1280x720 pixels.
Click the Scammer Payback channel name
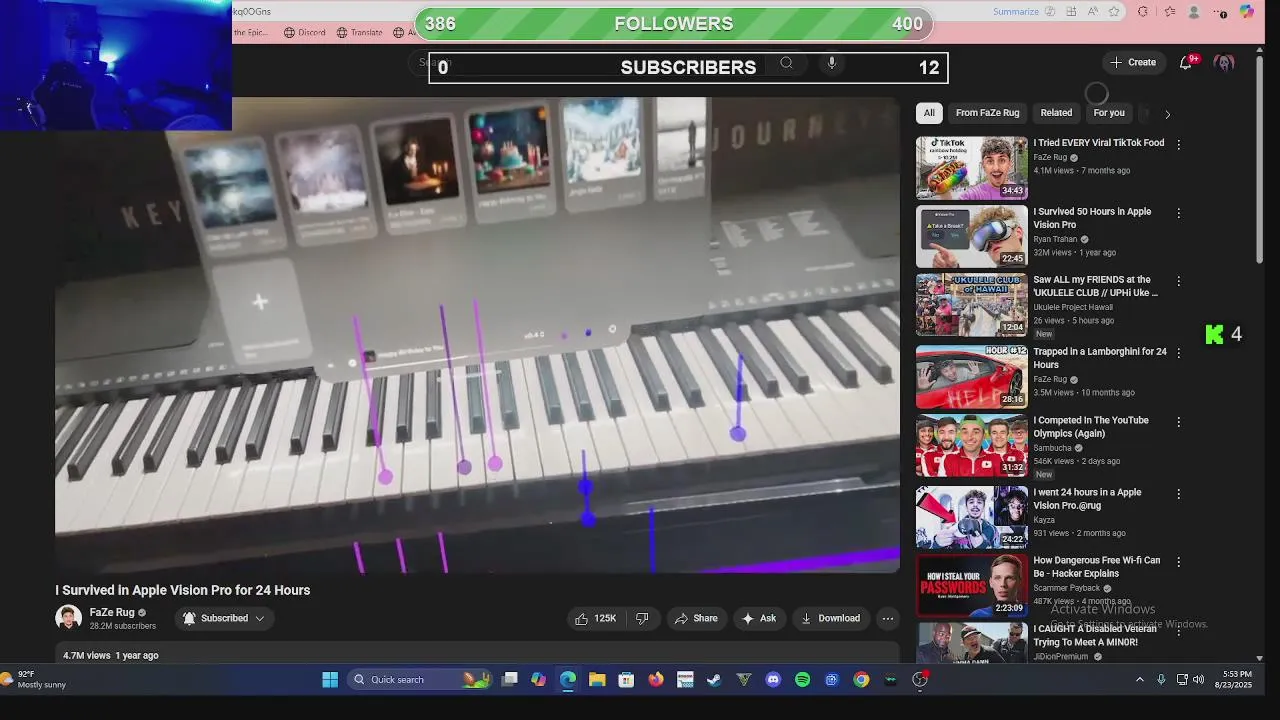[1066, 588]
